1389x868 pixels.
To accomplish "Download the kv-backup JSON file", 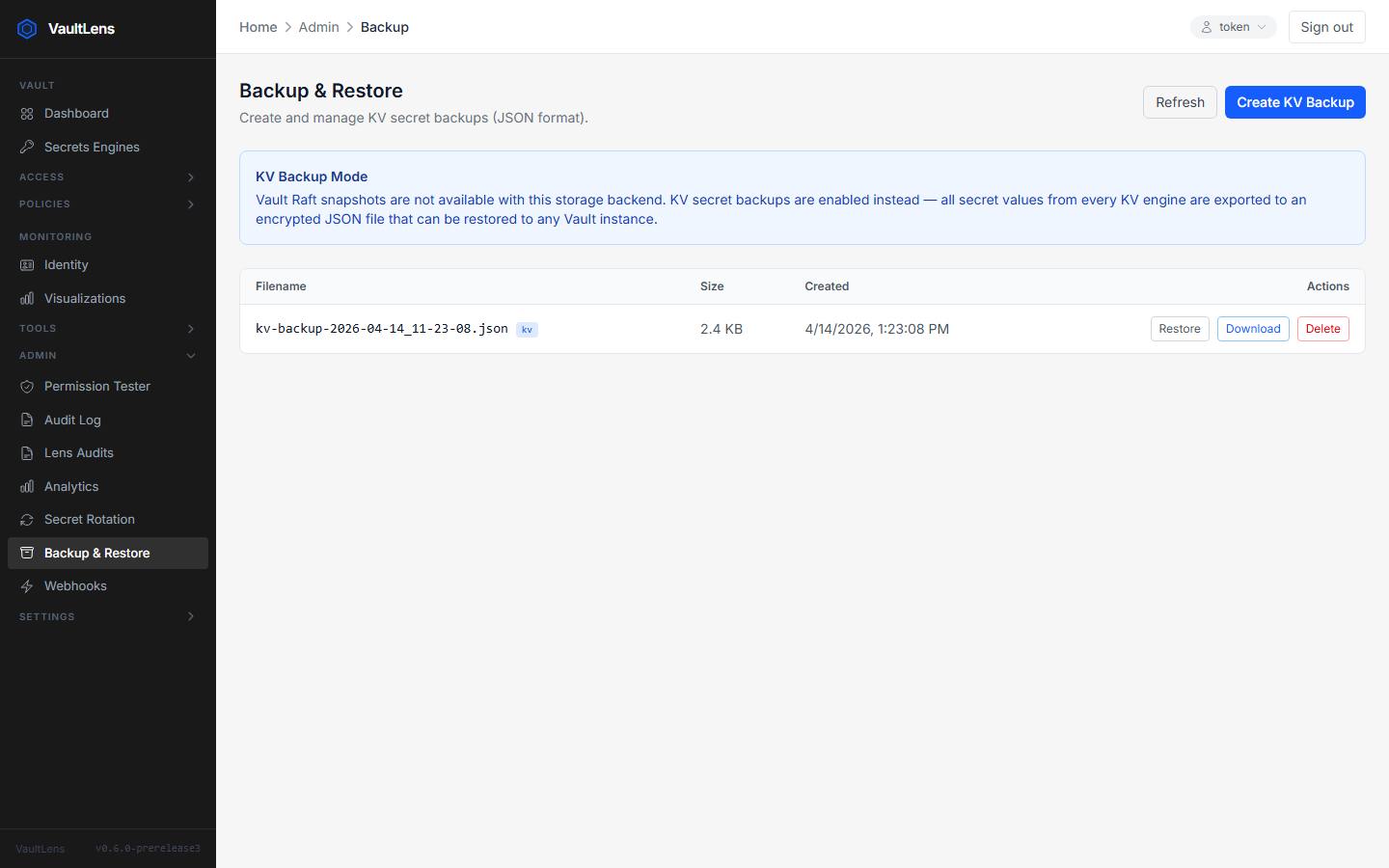I will (x=1253, y=329).
